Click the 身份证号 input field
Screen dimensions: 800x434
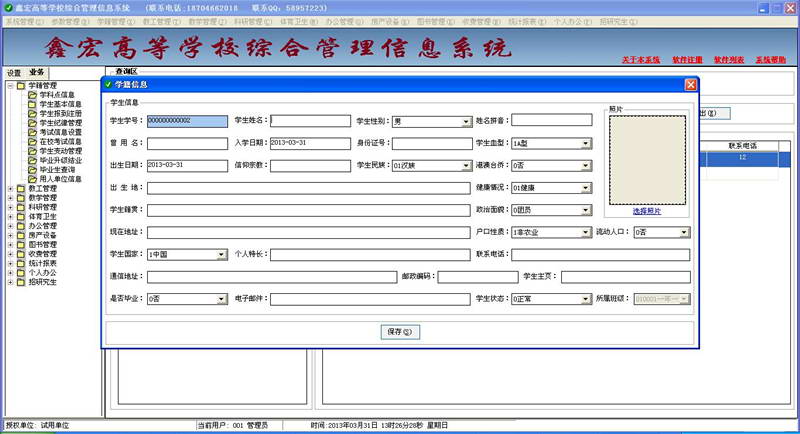coord(432,143)
